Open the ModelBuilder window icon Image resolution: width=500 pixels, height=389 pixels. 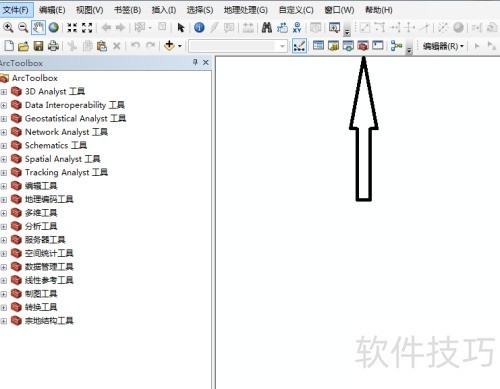[396, 46]
